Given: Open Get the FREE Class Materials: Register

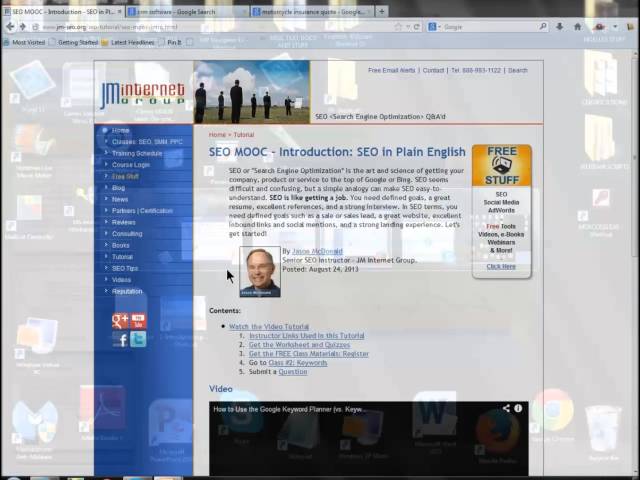Looking at the screenshot, I should click(x=309, y=353).
